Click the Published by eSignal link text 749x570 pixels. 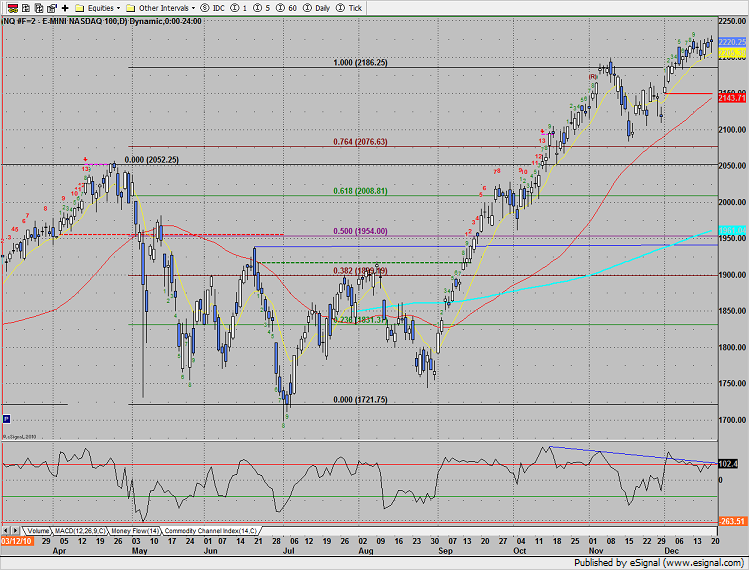(x=658, y=563)
